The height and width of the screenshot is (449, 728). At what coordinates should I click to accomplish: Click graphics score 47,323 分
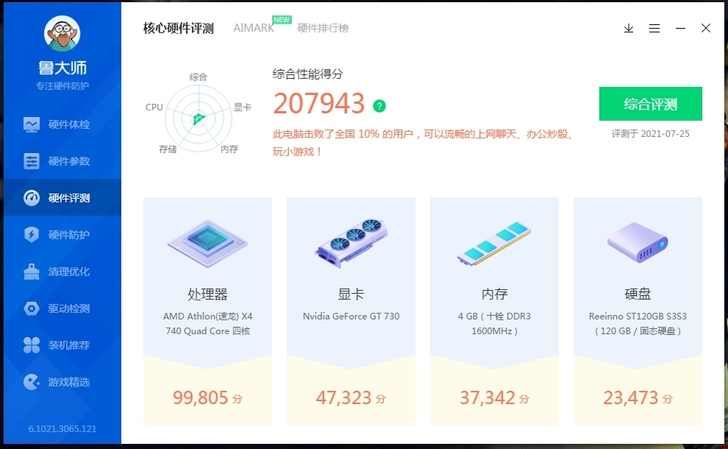pos(351,398)
